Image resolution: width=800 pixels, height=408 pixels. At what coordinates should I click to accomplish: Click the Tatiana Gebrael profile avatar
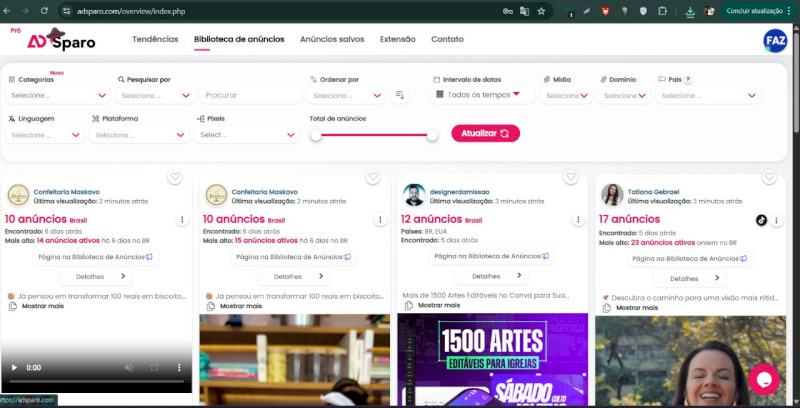tap(612, 195)
